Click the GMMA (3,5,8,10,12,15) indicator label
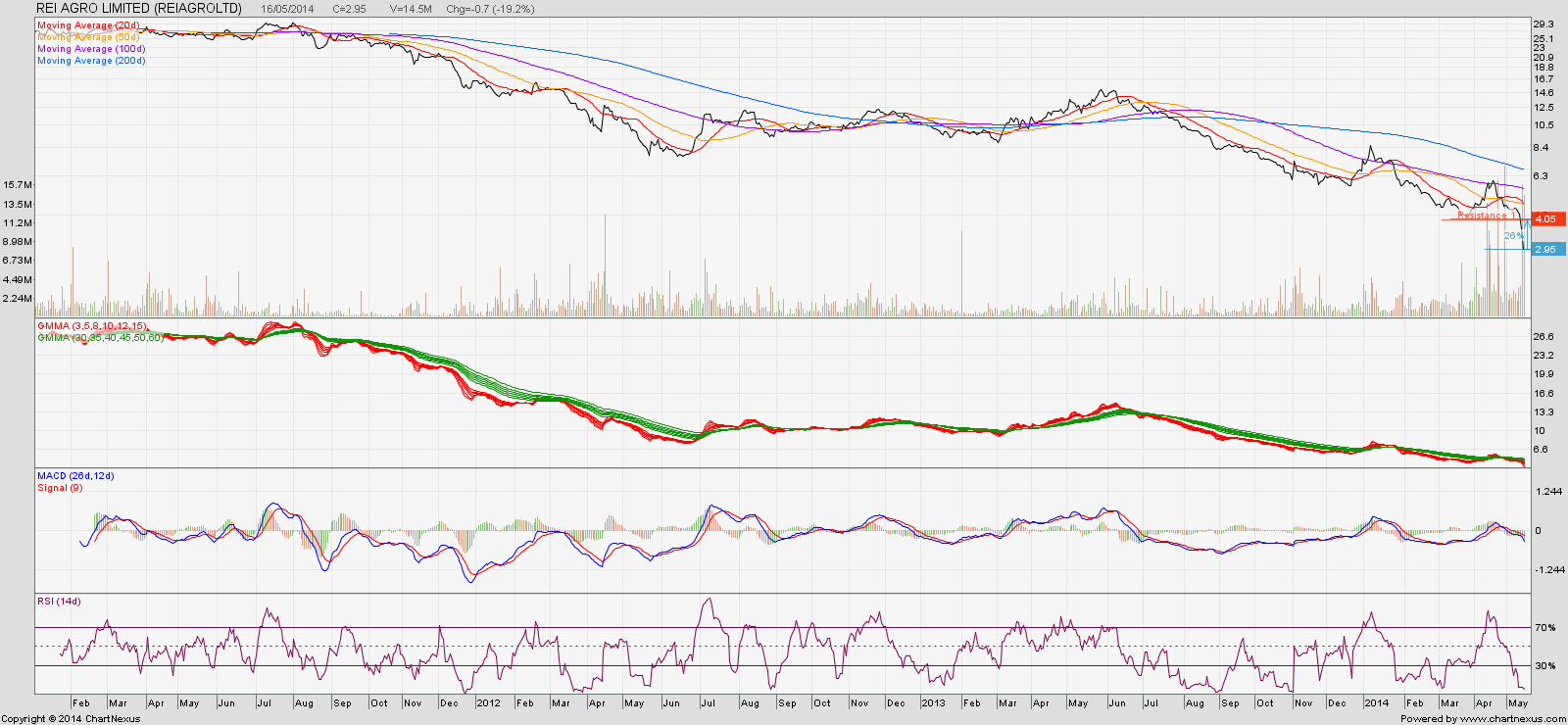The height and width of the screenshot is (725, 1568). [92, 325]
